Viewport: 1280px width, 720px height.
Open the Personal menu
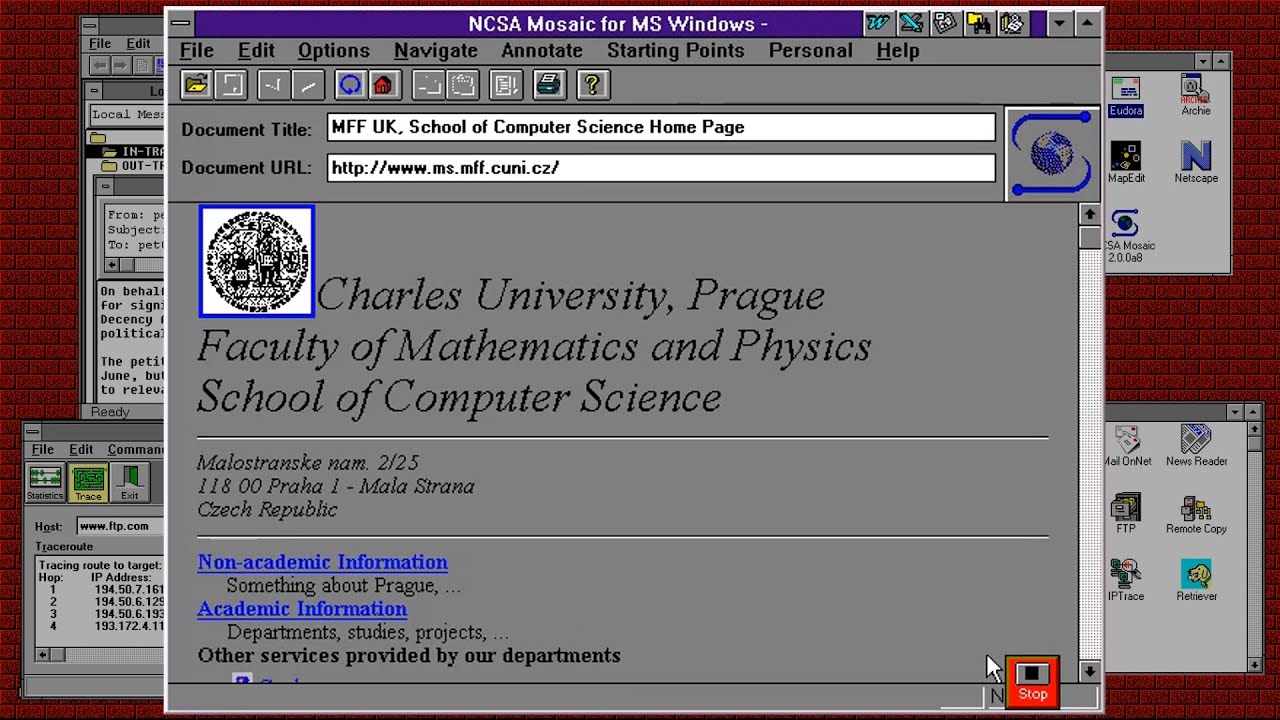point(811,50)
